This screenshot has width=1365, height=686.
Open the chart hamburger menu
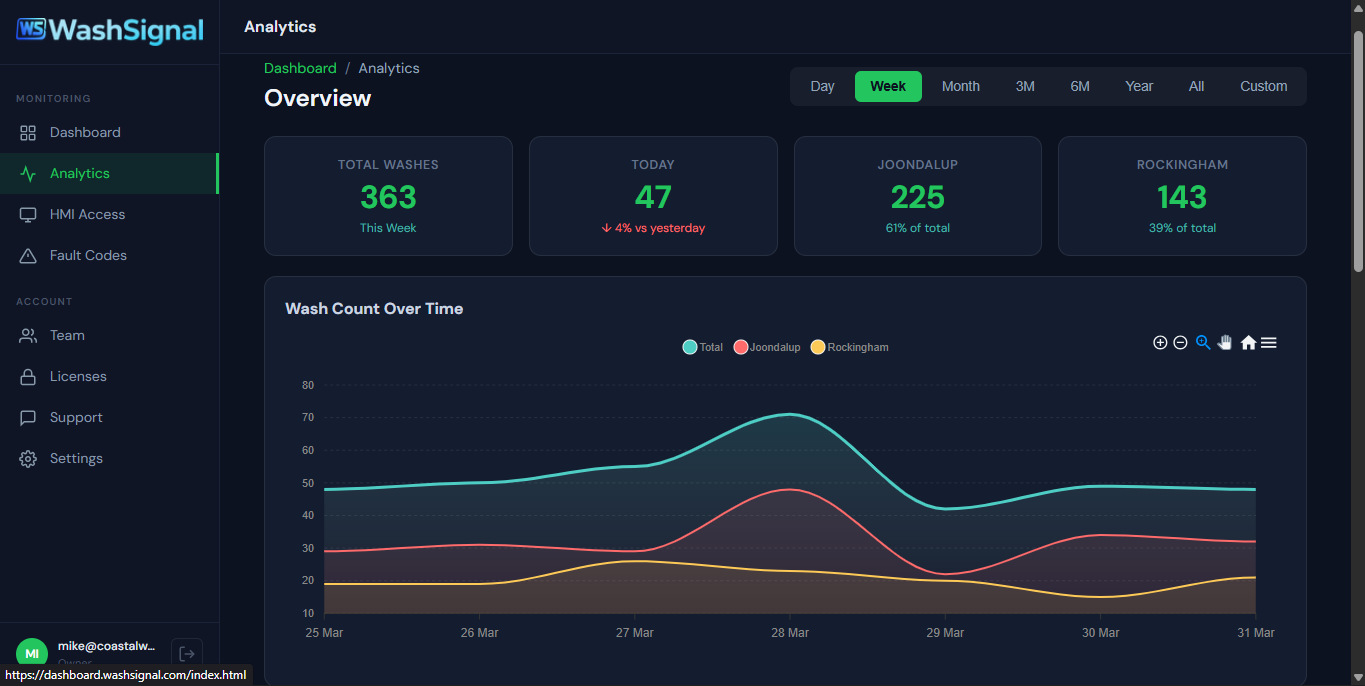[1269, 343]
